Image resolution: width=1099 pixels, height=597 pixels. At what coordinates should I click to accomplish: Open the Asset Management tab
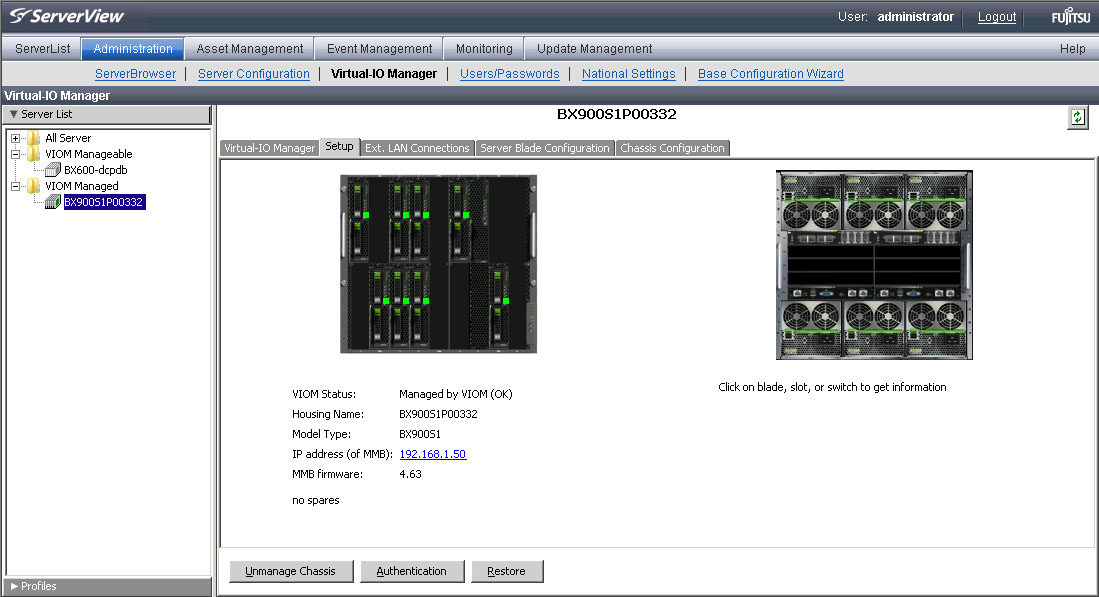point(250,48)
